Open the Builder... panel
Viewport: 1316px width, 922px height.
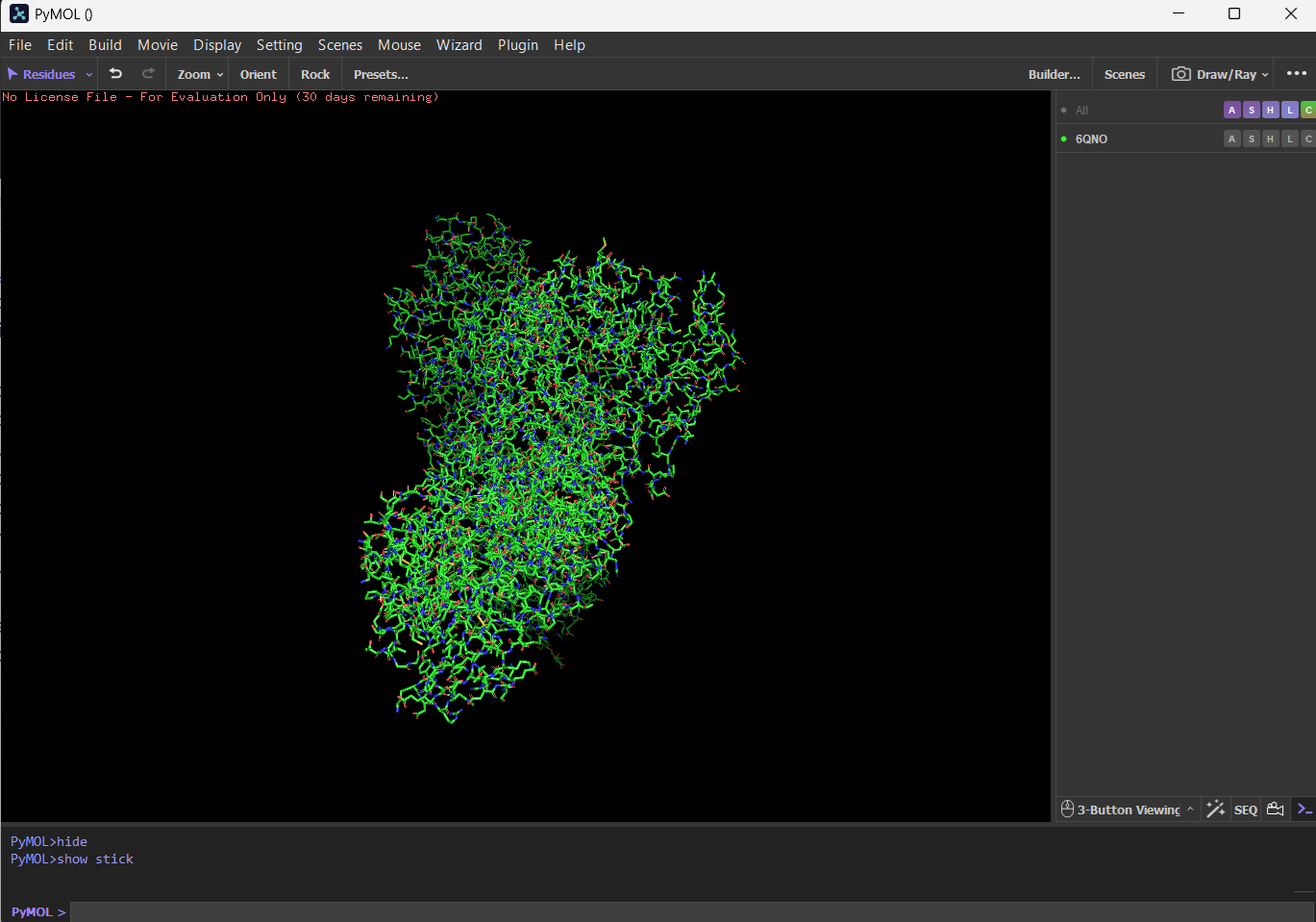click(x=1055, y=74)
